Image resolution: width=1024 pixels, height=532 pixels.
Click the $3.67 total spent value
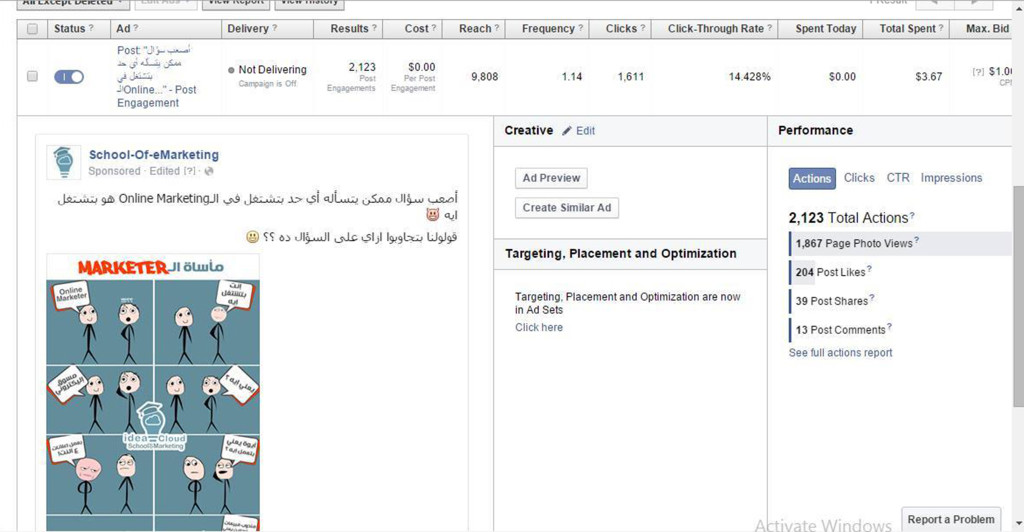929,76
